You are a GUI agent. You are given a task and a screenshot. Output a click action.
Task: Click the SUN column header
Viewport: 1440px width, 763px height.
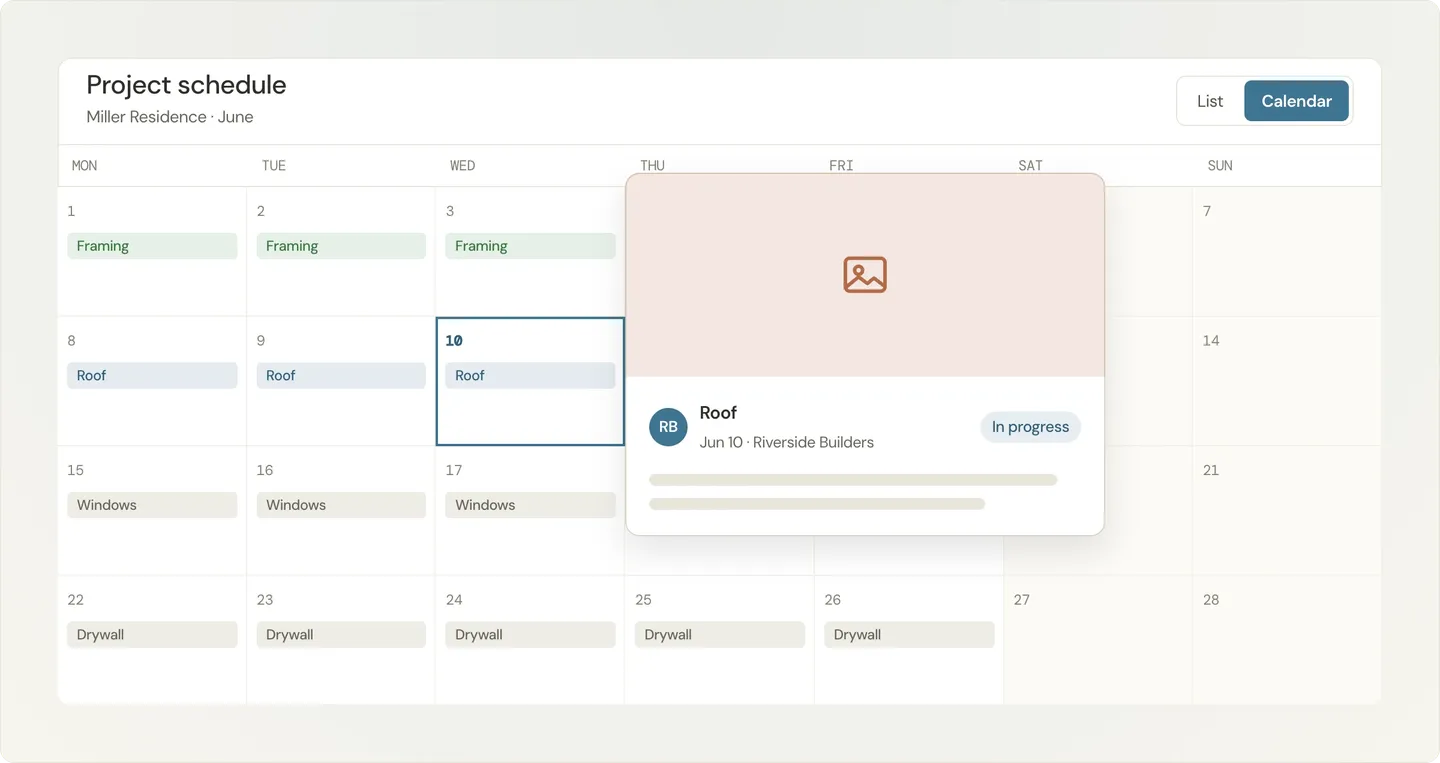tap(1220, 166)
